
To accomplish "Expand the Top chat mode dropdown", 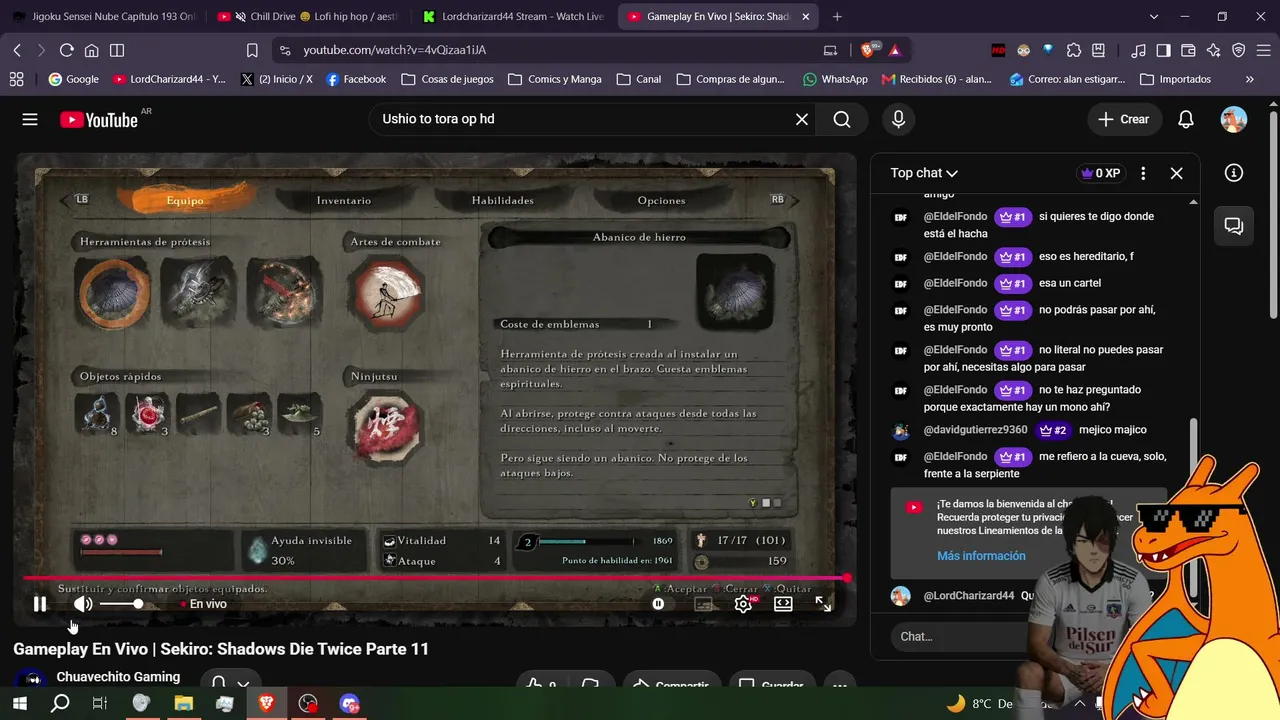I will tap(924, 173).
